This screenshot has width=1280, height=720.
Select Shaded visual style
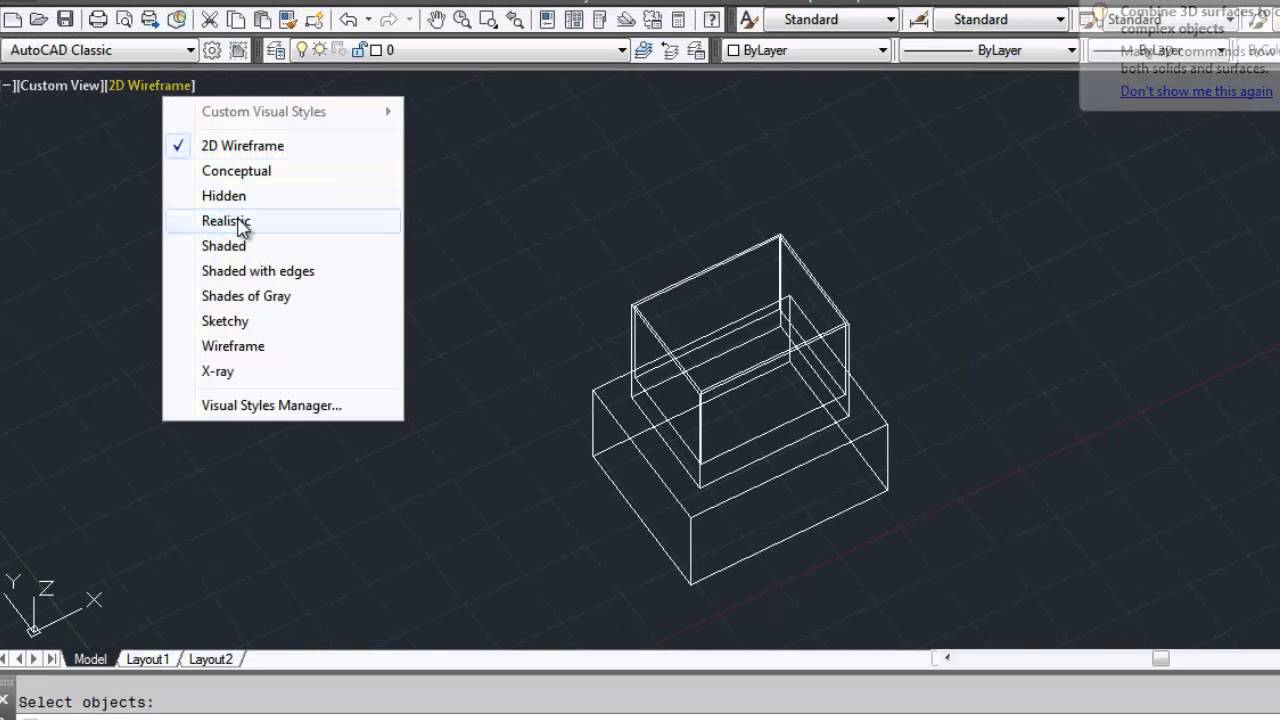283,246
